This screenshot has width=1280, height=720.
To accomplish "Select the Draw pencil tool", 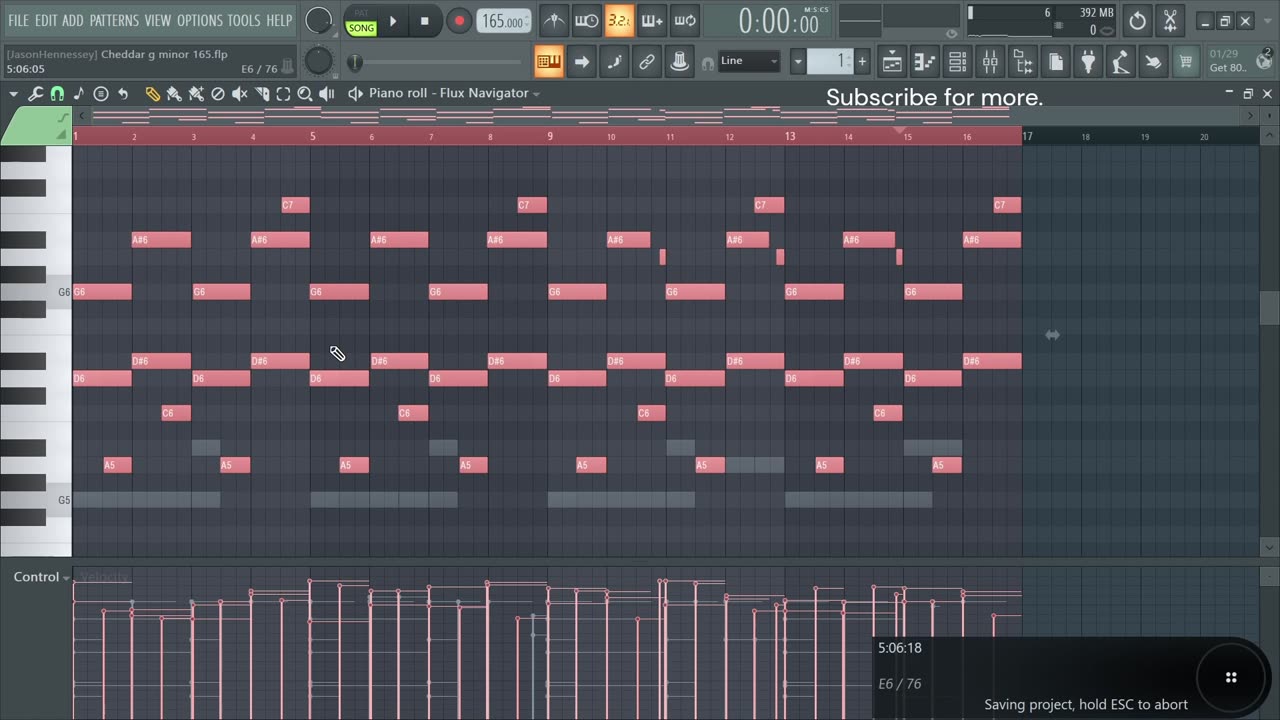I will pyautogui.click(x=152, y=94).
